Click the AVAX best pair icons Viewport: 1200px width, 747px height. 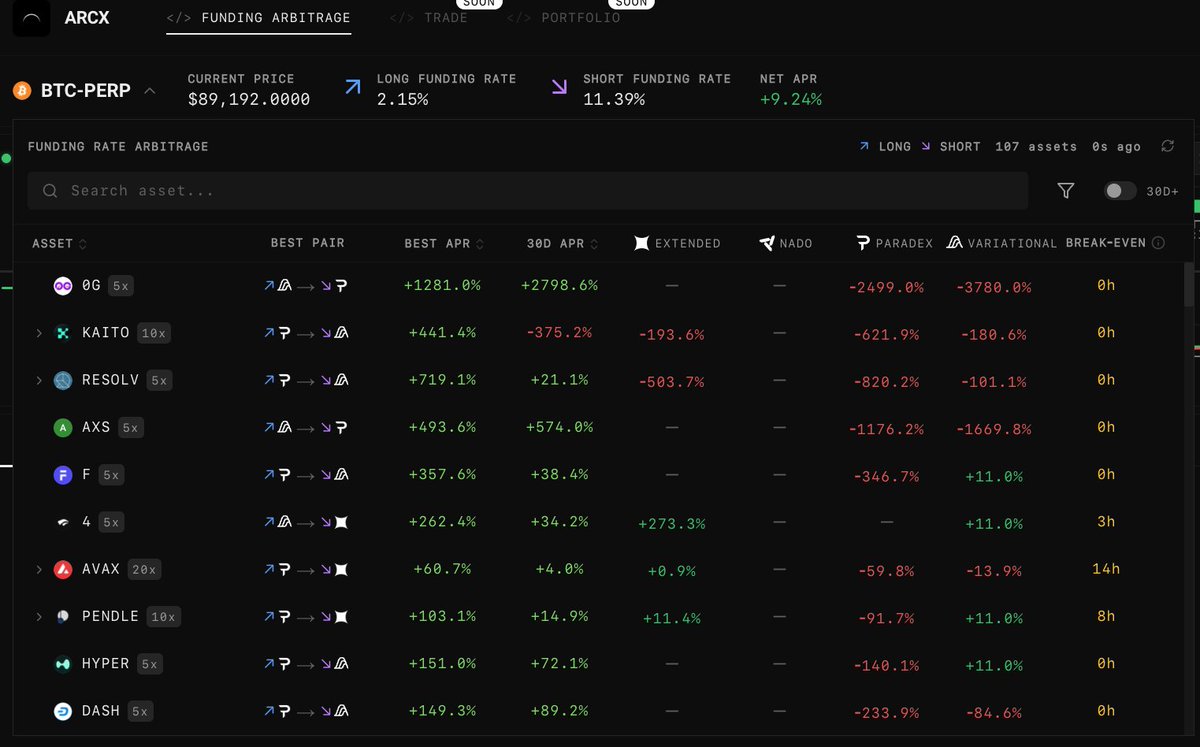306,569
